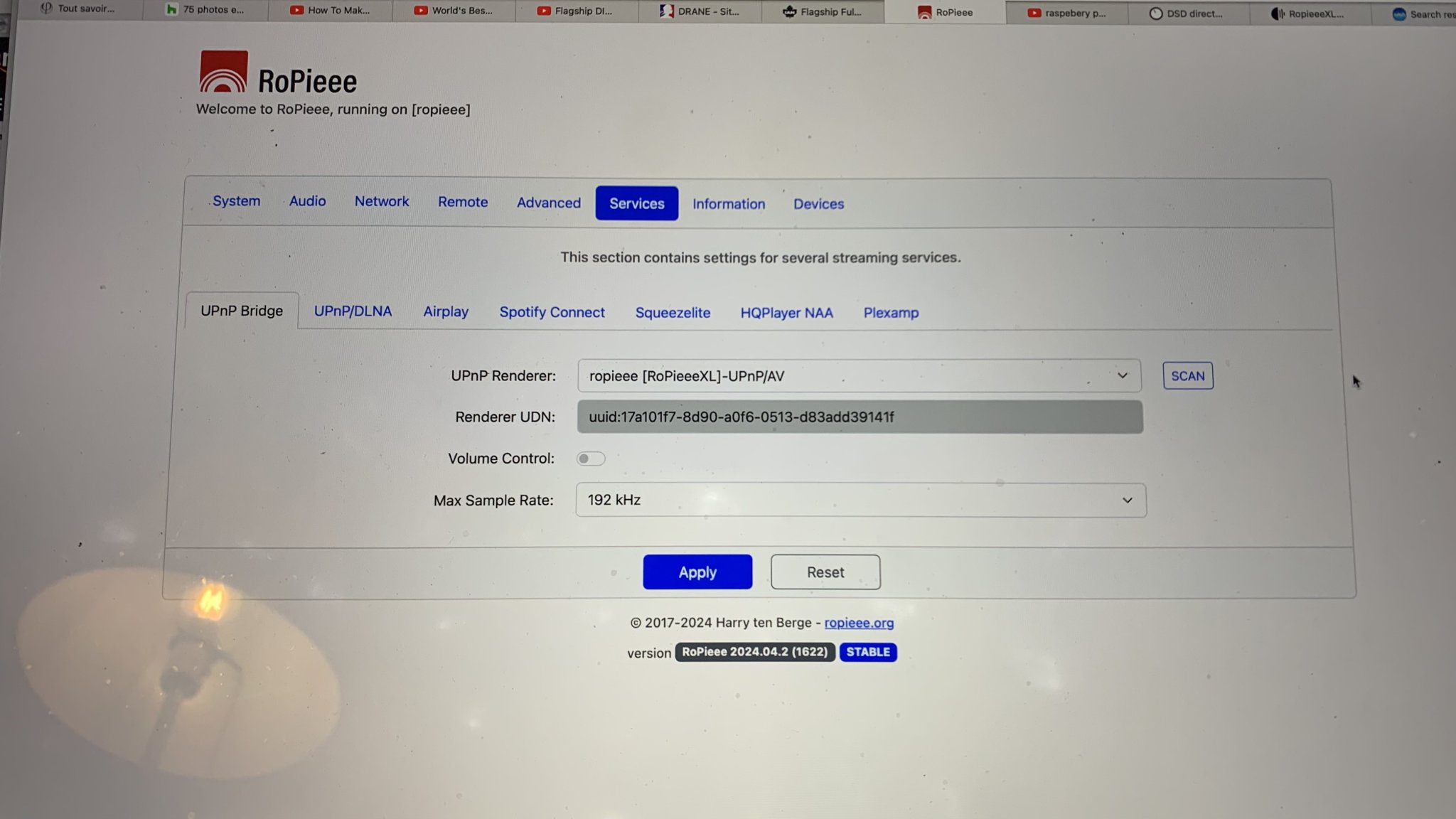Click the RoPieee 2024.04.2 (1622) version badge
This screenshot has height=819, width=1456.
tap(754, 652)
